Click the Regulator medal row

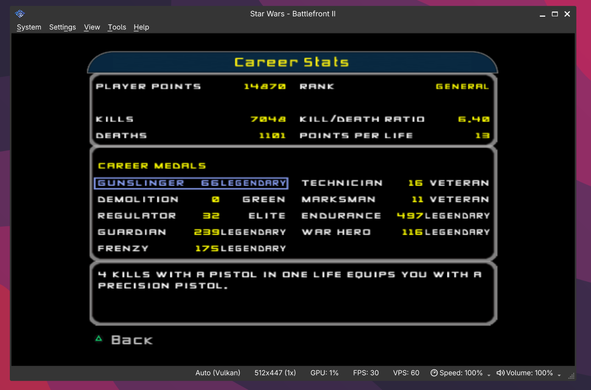(x=191, y=216)
